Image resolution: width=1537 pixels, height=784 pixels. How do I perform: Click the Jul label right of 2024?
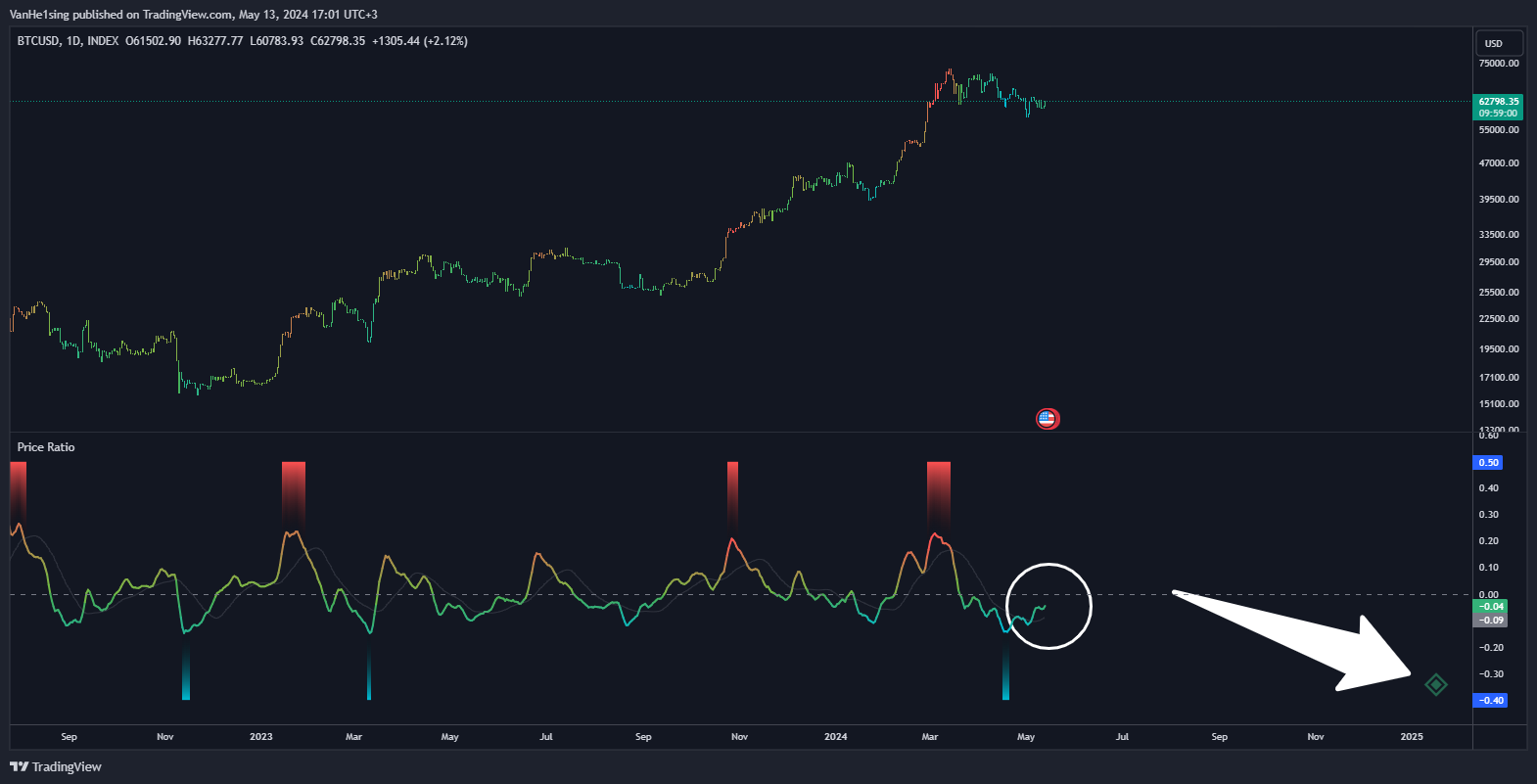[x=1123, y=737]
